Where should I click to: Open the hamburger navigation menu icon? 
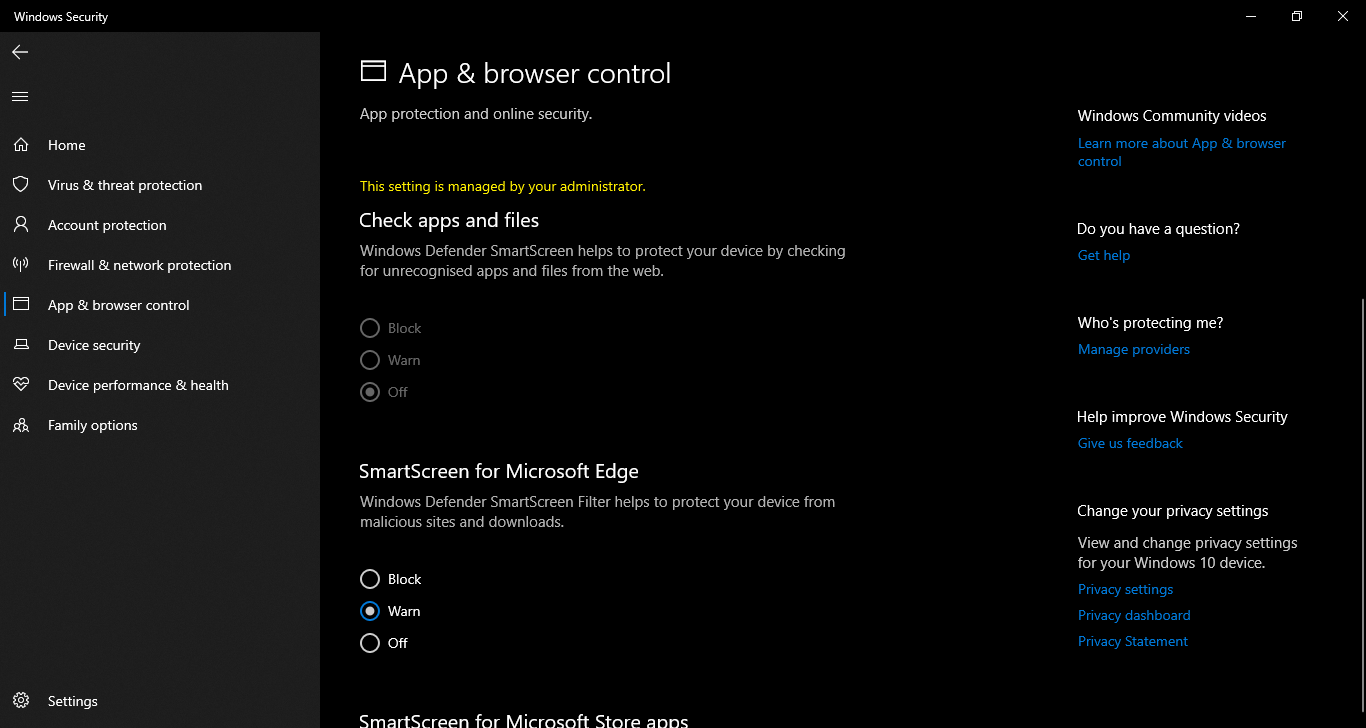click(20, 97)
